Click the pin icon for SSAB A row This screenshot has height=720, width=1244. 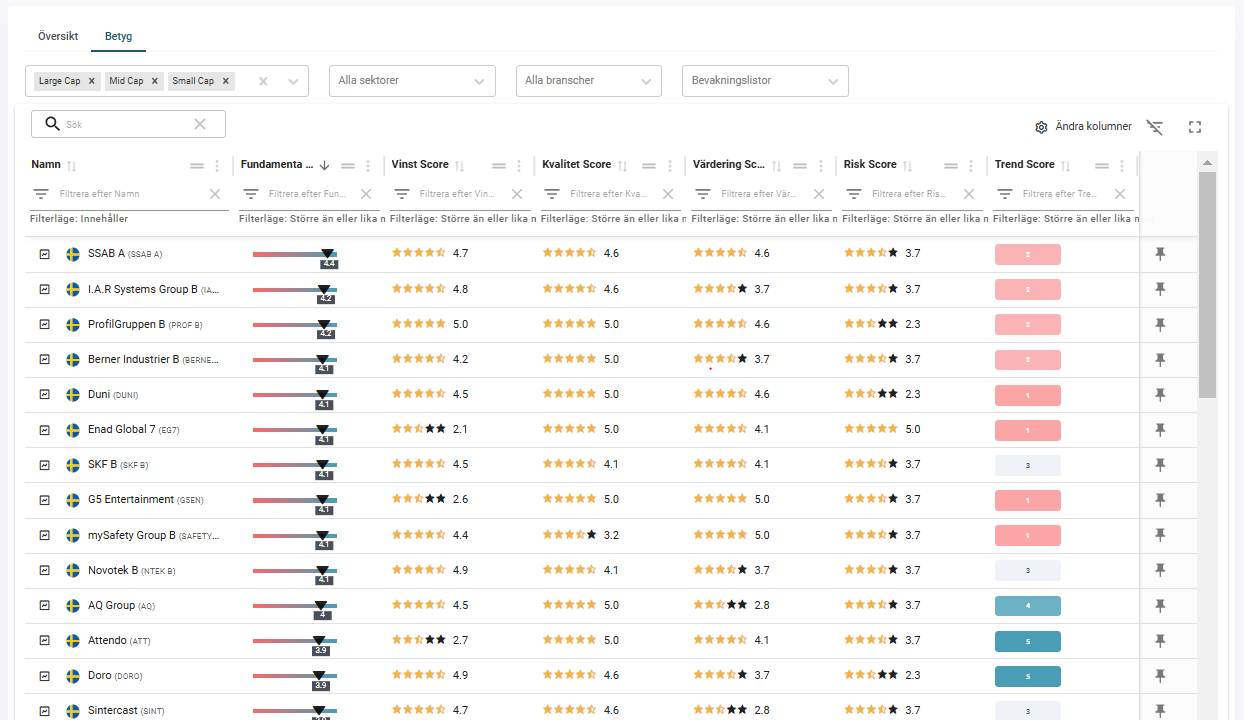point(1160,254)
